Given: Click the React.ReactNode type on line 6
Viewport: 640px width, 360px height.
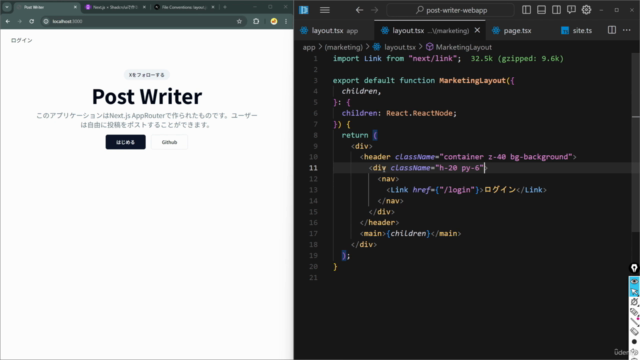Looking at the screenshot, I should (x=419, y=113).
